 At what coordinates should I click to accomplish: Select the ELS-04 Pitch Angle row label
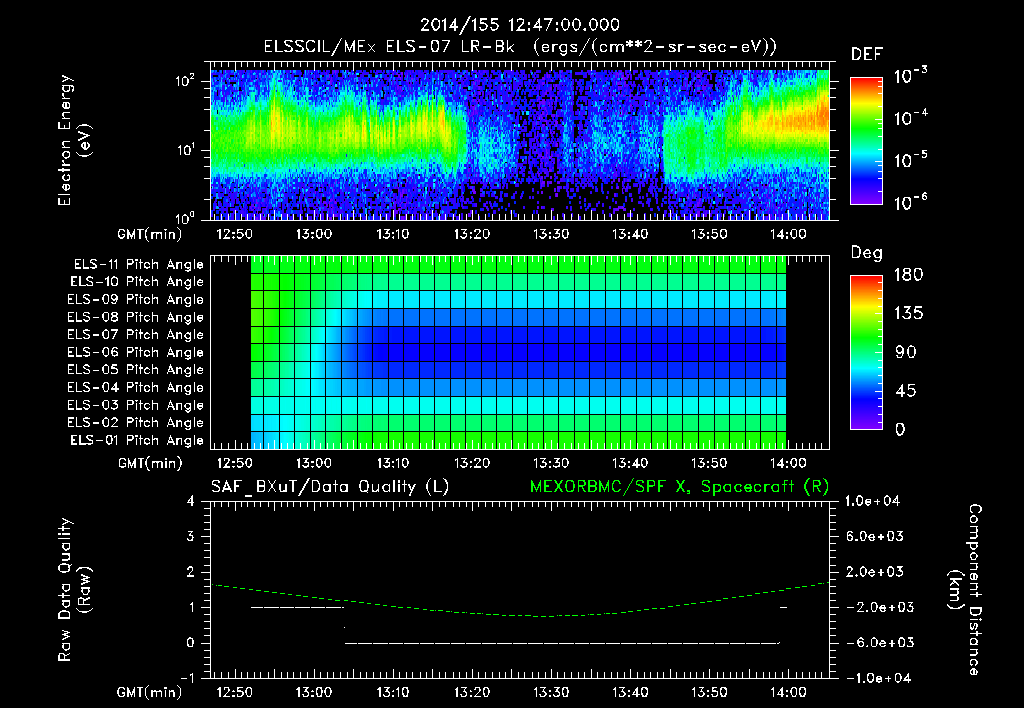pyautogui.click(x=136, y=387)
